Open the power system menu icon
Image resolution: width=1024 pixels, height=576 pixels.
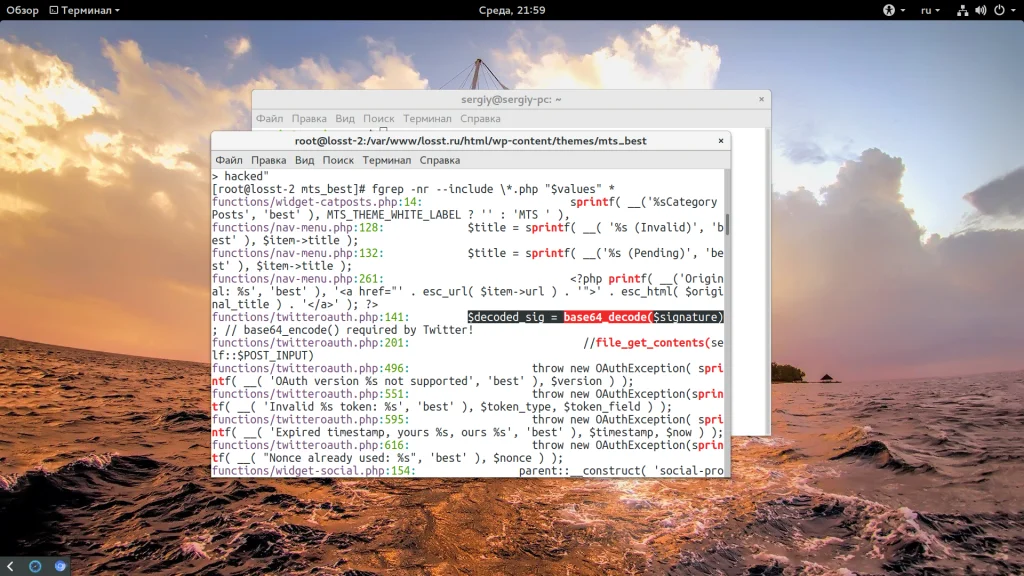pyautogui.click(x=999, y=10)
